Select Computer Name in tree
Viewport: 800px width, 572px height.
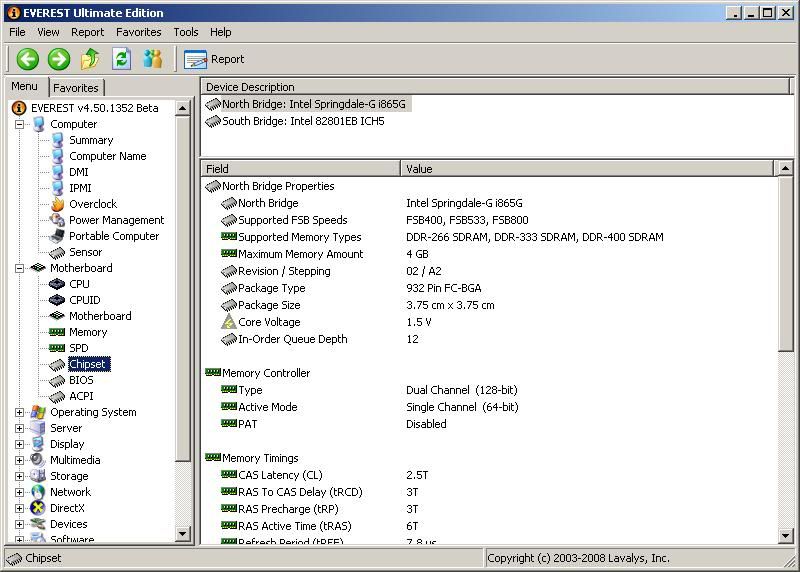pyautogui.click(x=108, y=156)
